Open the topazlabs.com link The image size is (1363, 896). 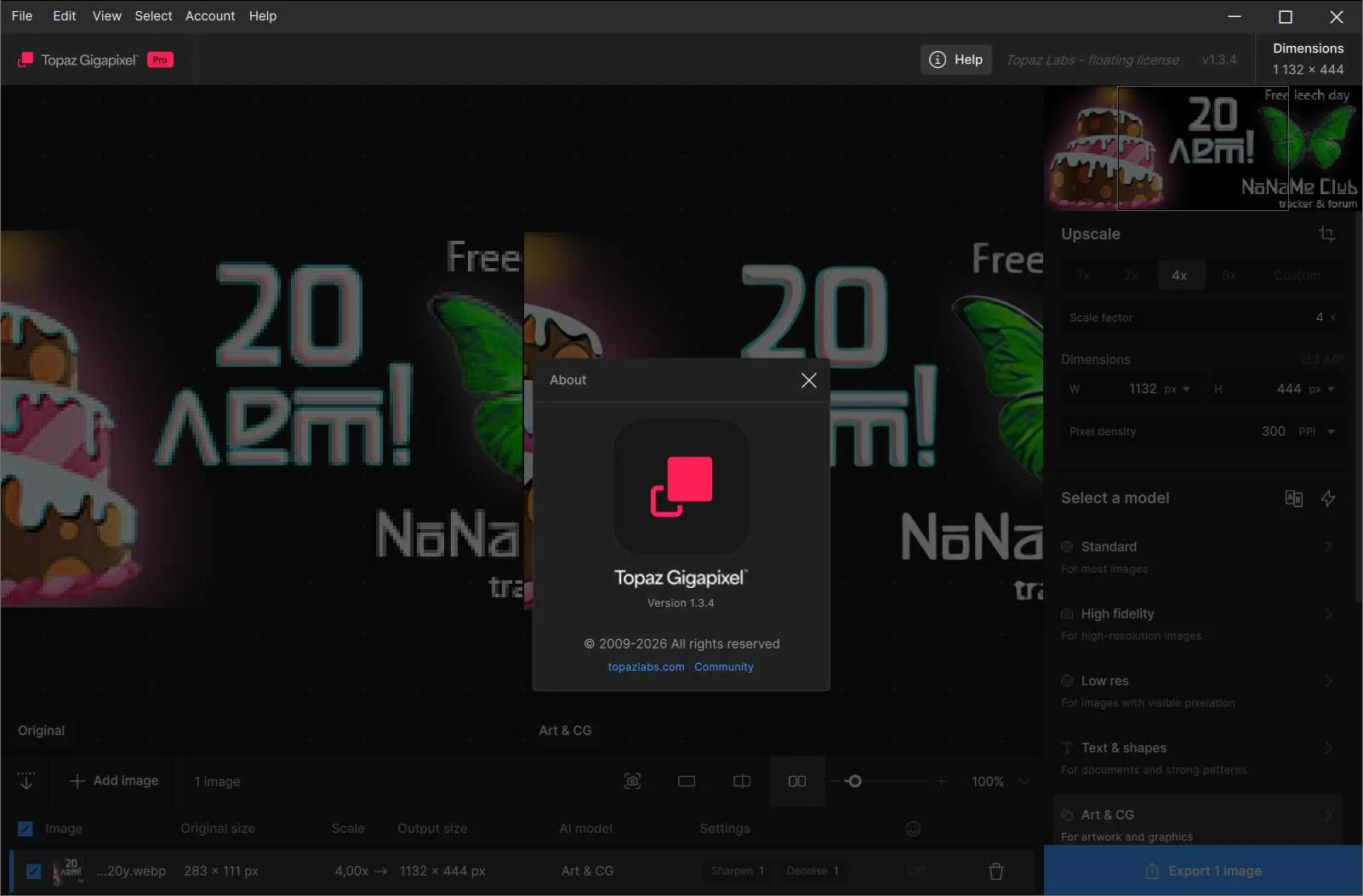tap(646, 667)
